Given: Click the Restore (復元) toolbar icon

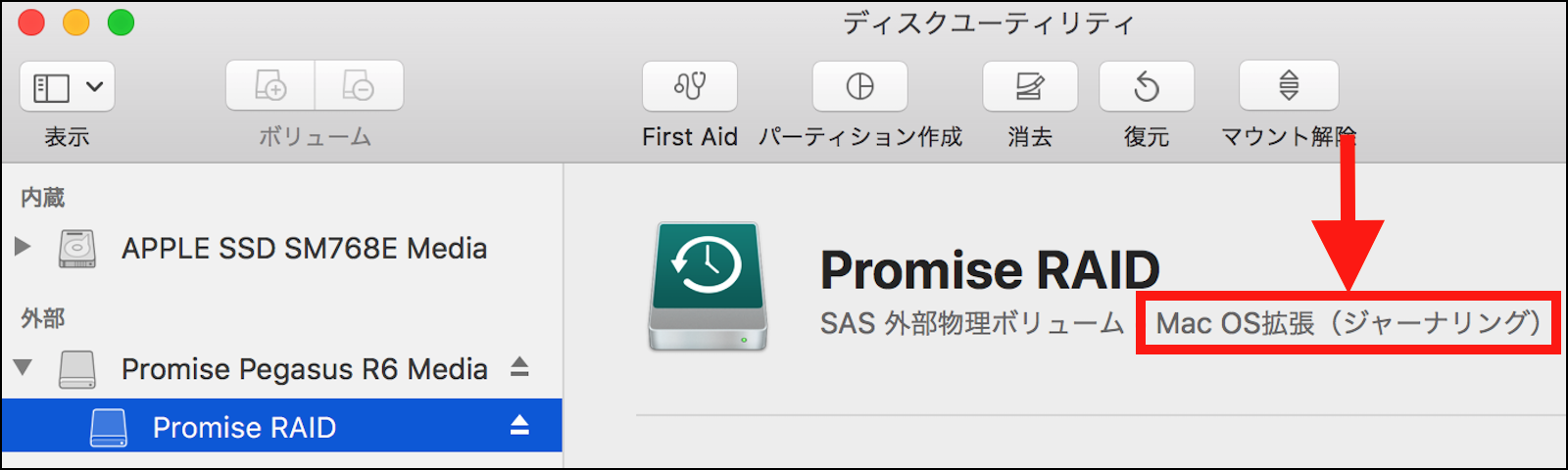Looking at the screenshot, I should [1146, 86].
